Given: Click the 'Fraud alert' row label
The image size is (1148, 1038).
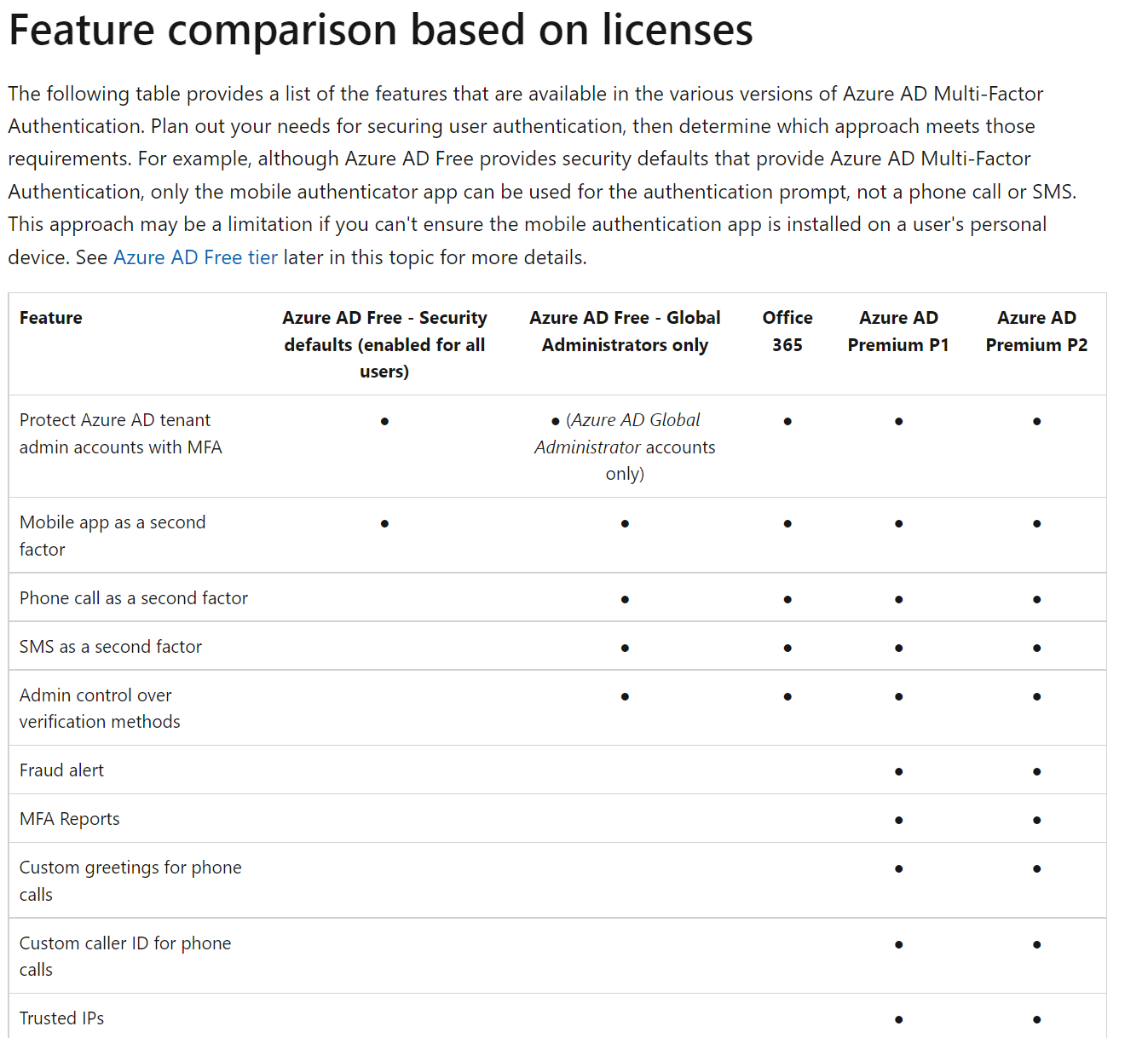Looking at the screenshot, I should tap(61, 770).
